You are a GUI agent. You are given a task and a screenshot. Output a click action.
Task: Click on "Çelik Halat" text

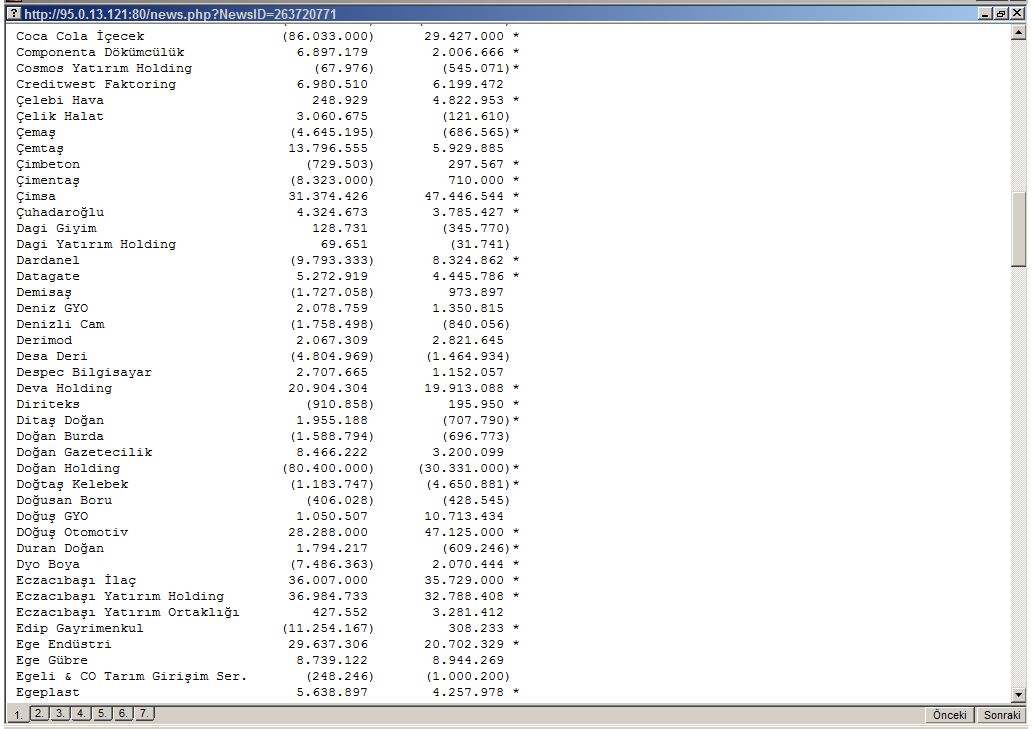coord(60,116)
